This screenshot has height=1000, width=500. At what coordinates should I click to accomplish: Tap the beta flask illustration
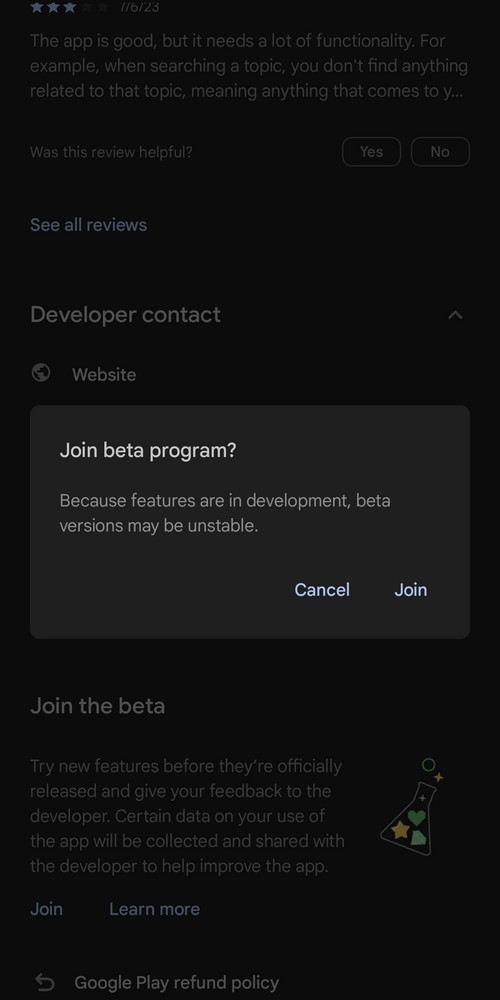tap(413, 807)
